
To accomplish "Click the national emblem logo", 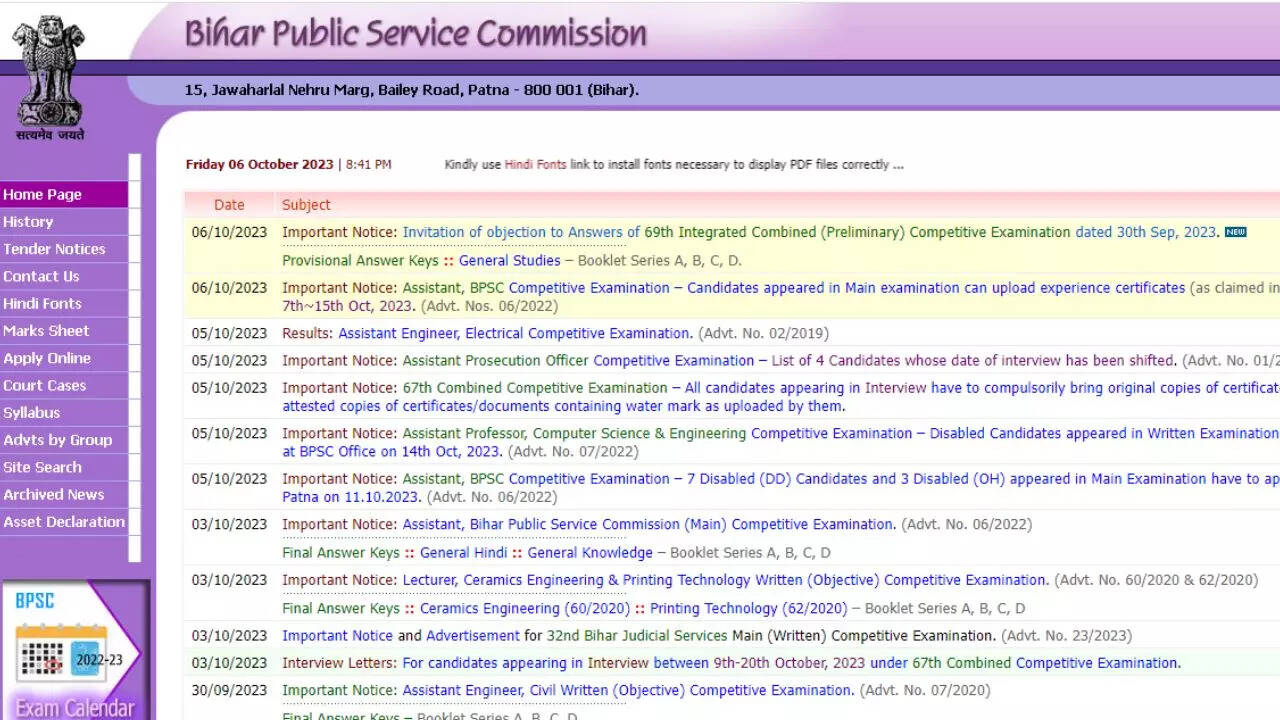I will [x=48, y=77].
